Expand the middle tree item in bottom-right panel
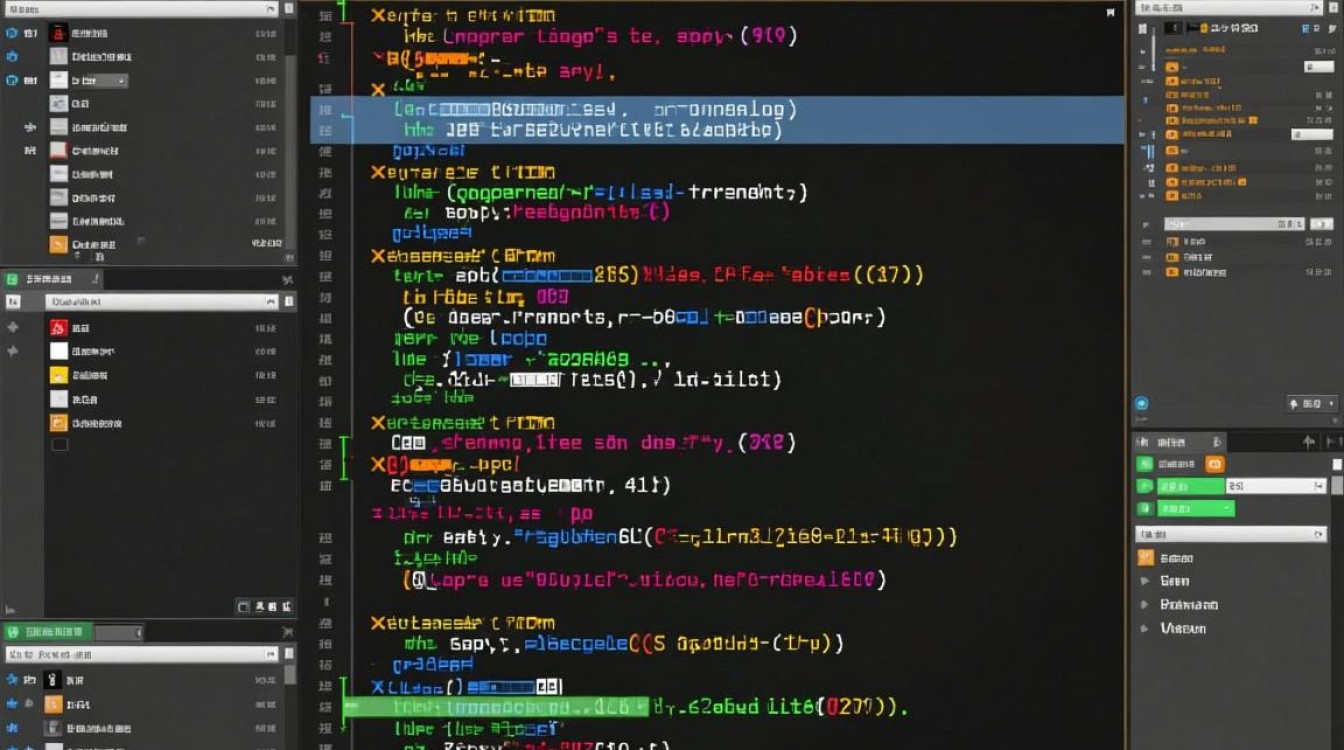 pyautogui.click(x=1145, y=605)
